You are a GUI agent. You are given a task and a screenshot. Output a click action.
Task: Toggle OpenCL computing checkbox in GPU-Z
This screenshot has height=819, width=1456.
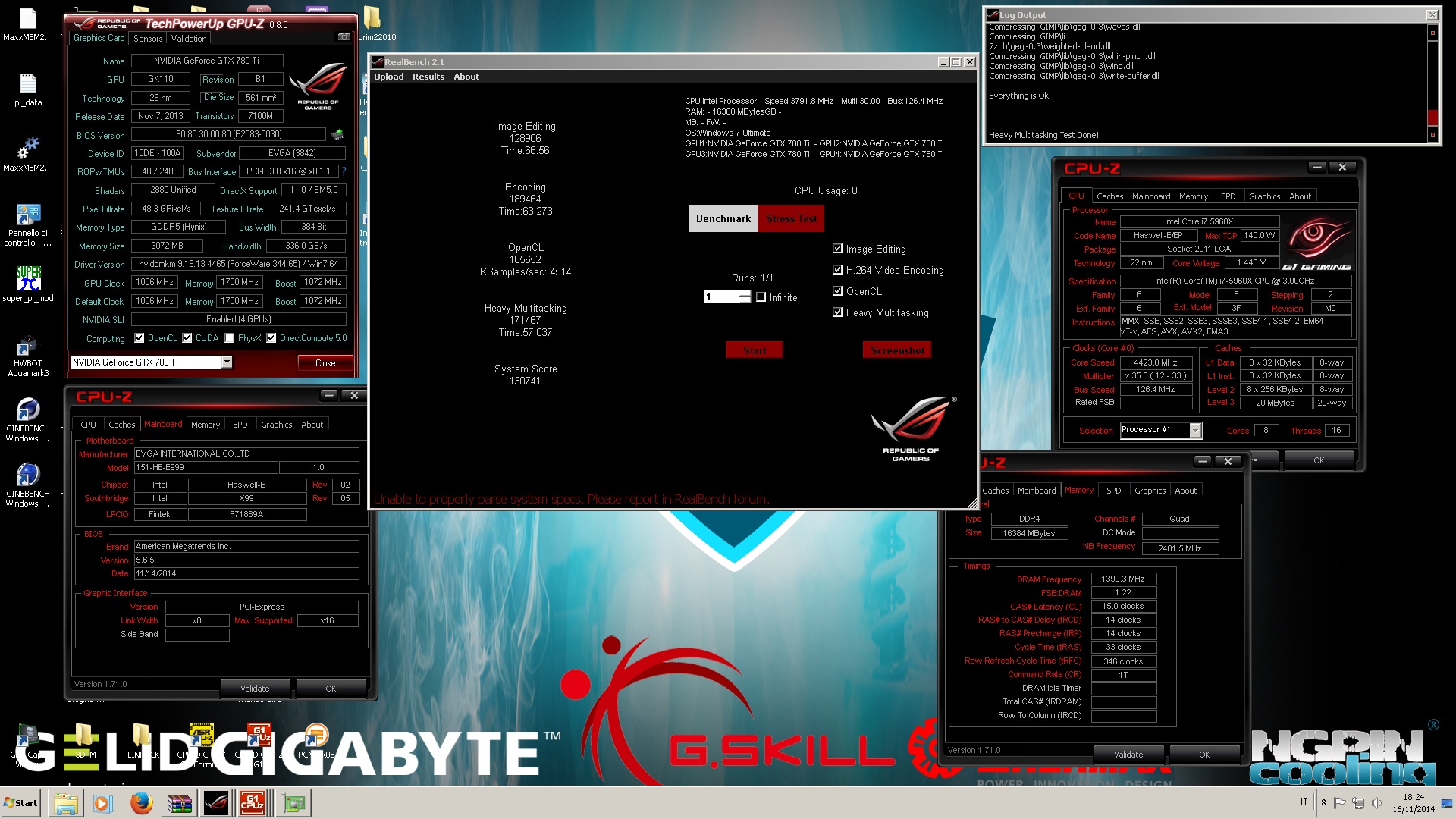[x=140, y=338]
